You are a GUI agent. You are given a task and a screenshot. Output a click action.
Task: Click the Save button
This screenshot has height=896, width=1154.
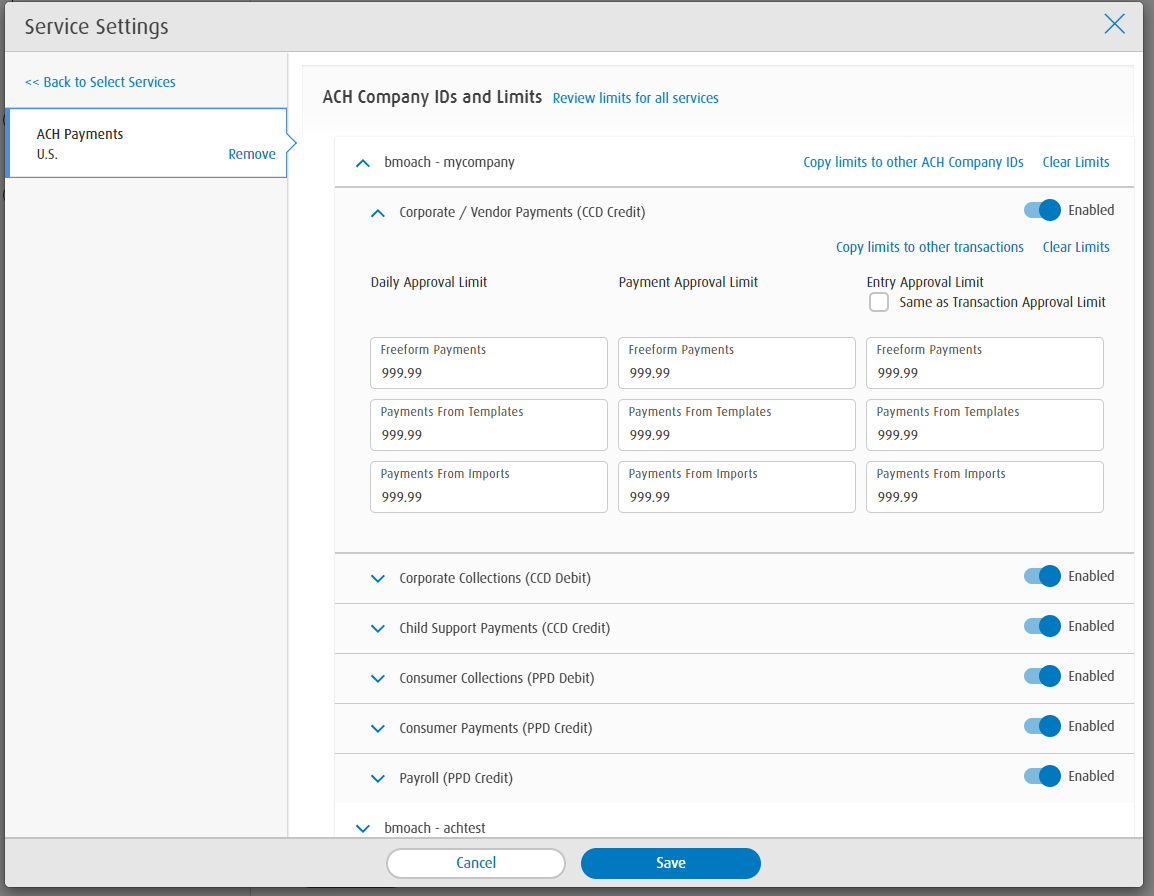(670, 863)
